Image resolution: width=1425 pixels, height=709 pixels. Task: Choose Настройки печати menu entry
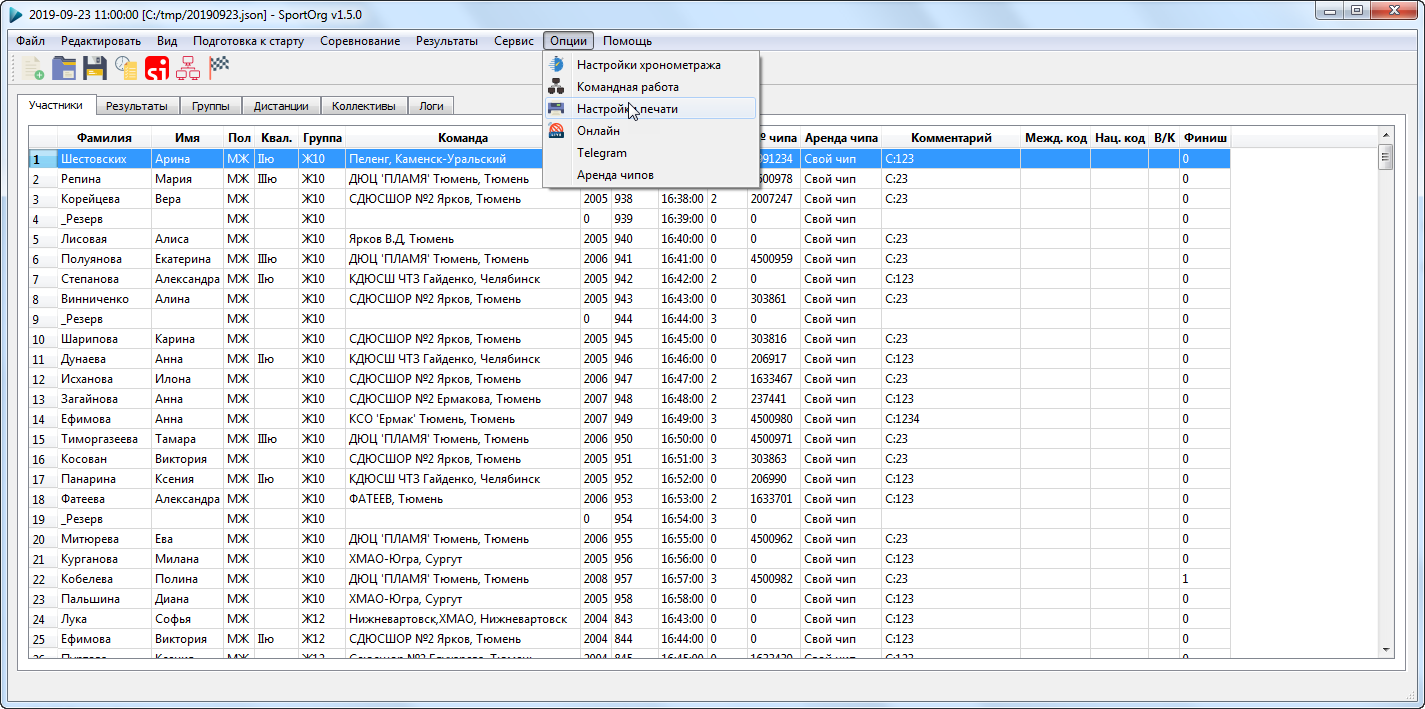pos(651,109)
